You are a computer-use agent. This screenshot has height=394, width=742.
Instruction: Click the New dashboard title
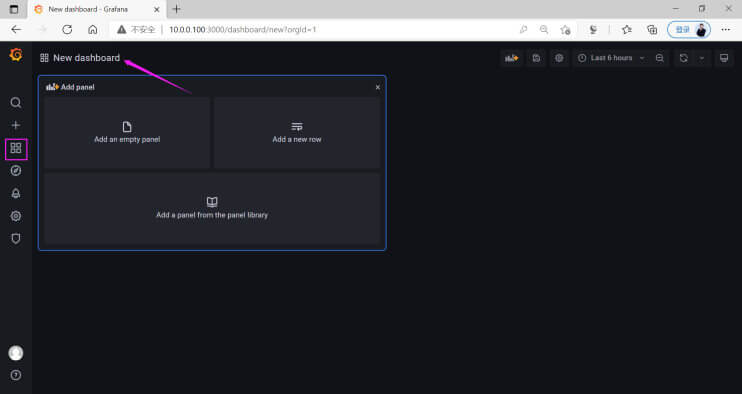[x=87, y=58]
